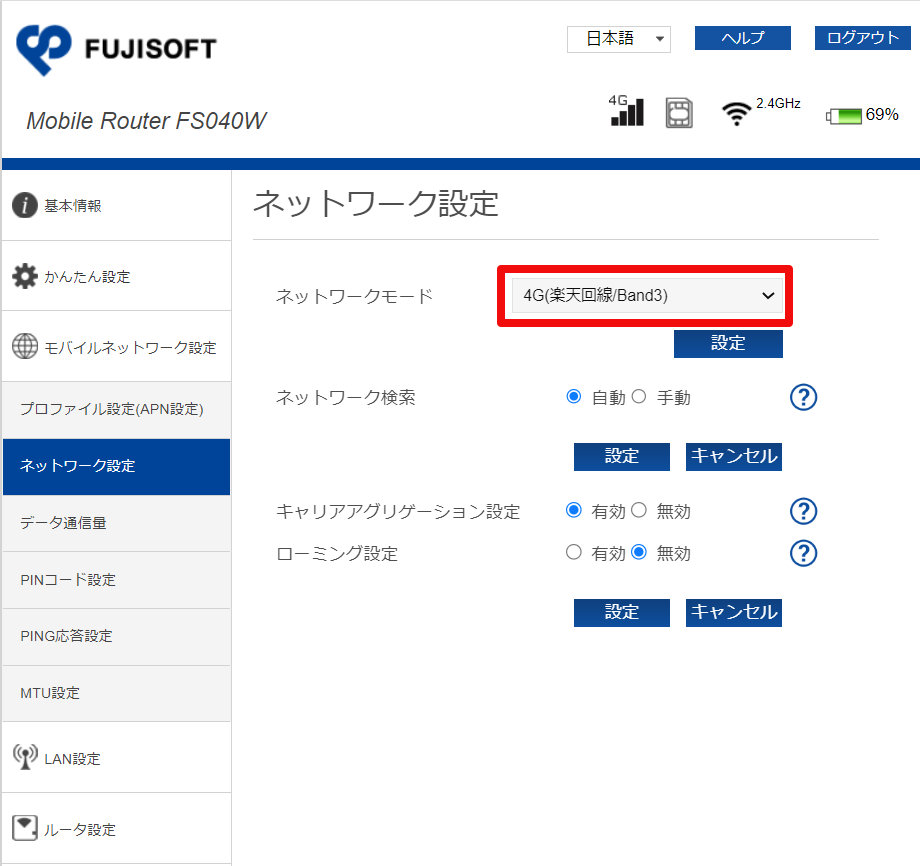Open PINコード設定 submenu item

pos(116,580)
